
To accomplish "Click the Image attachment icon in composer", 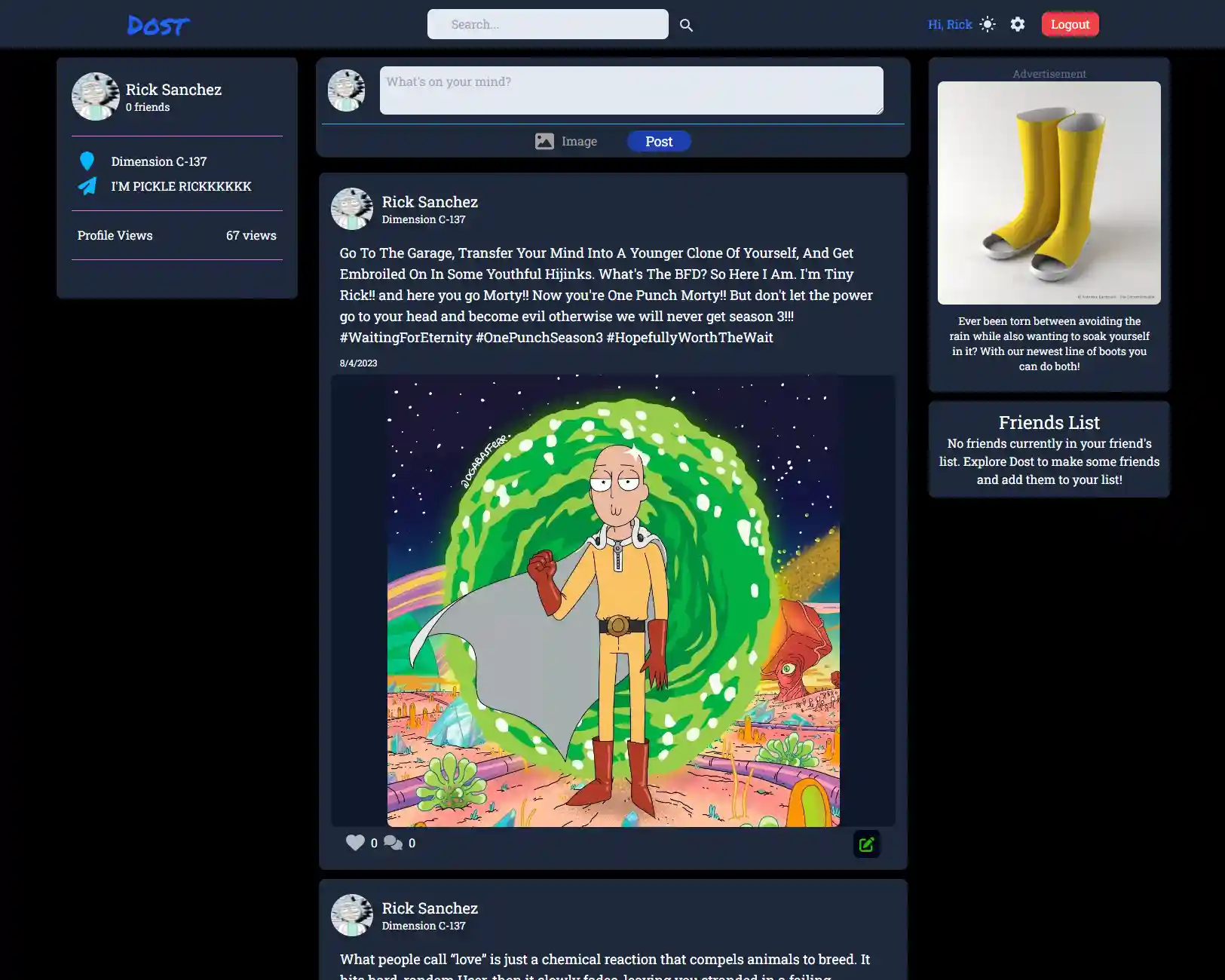I will click(544, 141).
